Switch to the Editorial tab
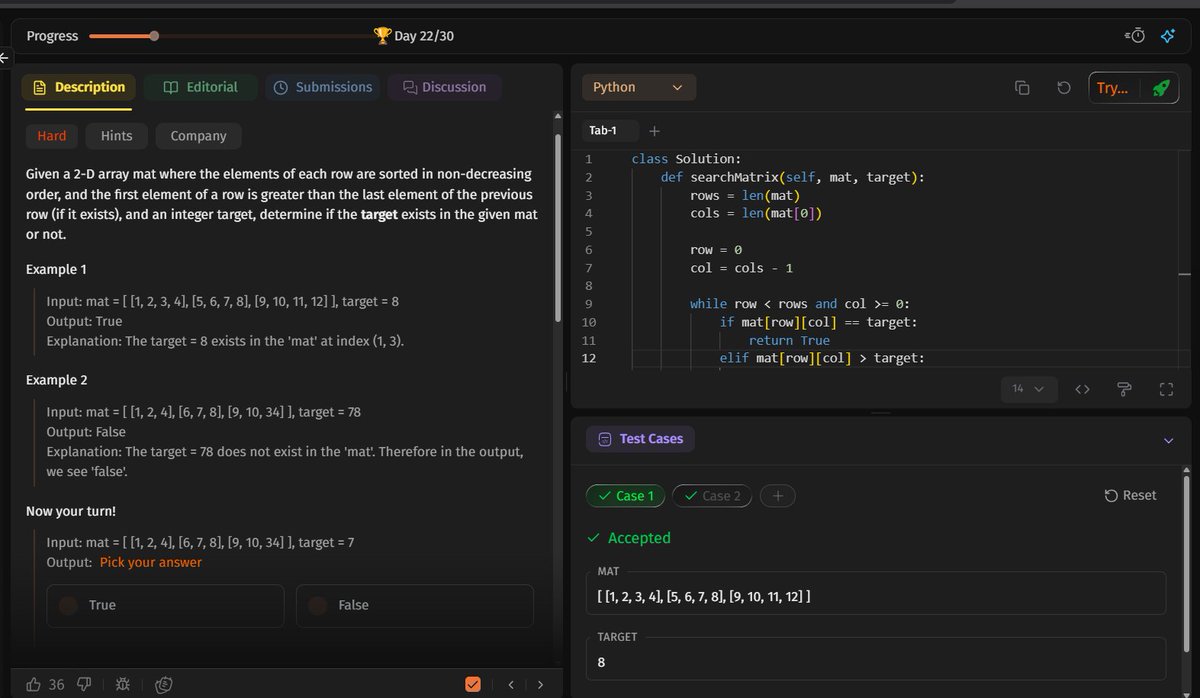This screenshot has height=698, width=1200. click(201, 88)
